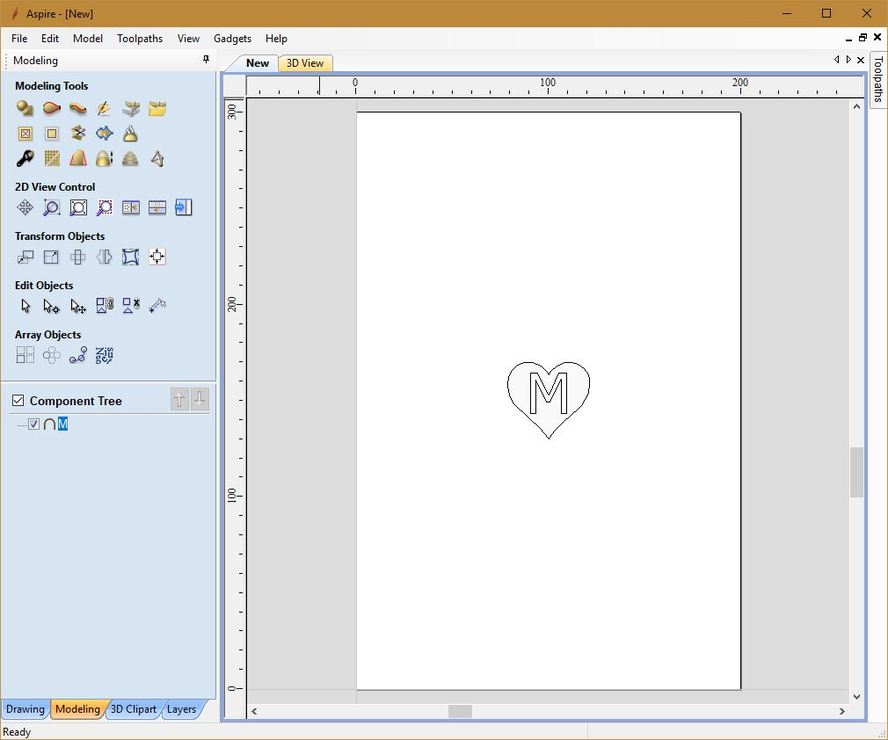The image size is (888, 740).
Task: Click Copy Objects Along Vectors icon
Action: click(x=78, y=356)
